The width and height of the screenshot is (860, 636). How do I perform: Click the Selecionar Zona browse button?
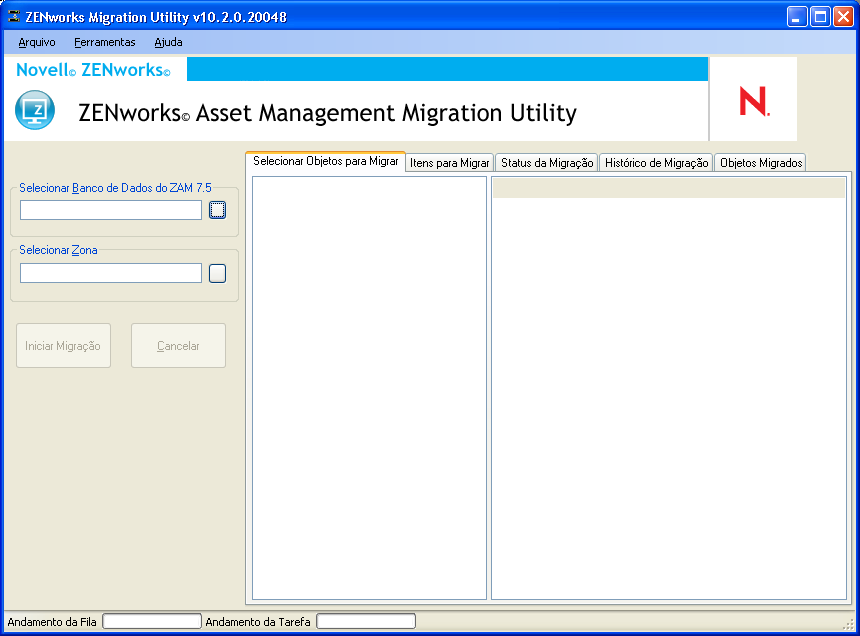217,274
